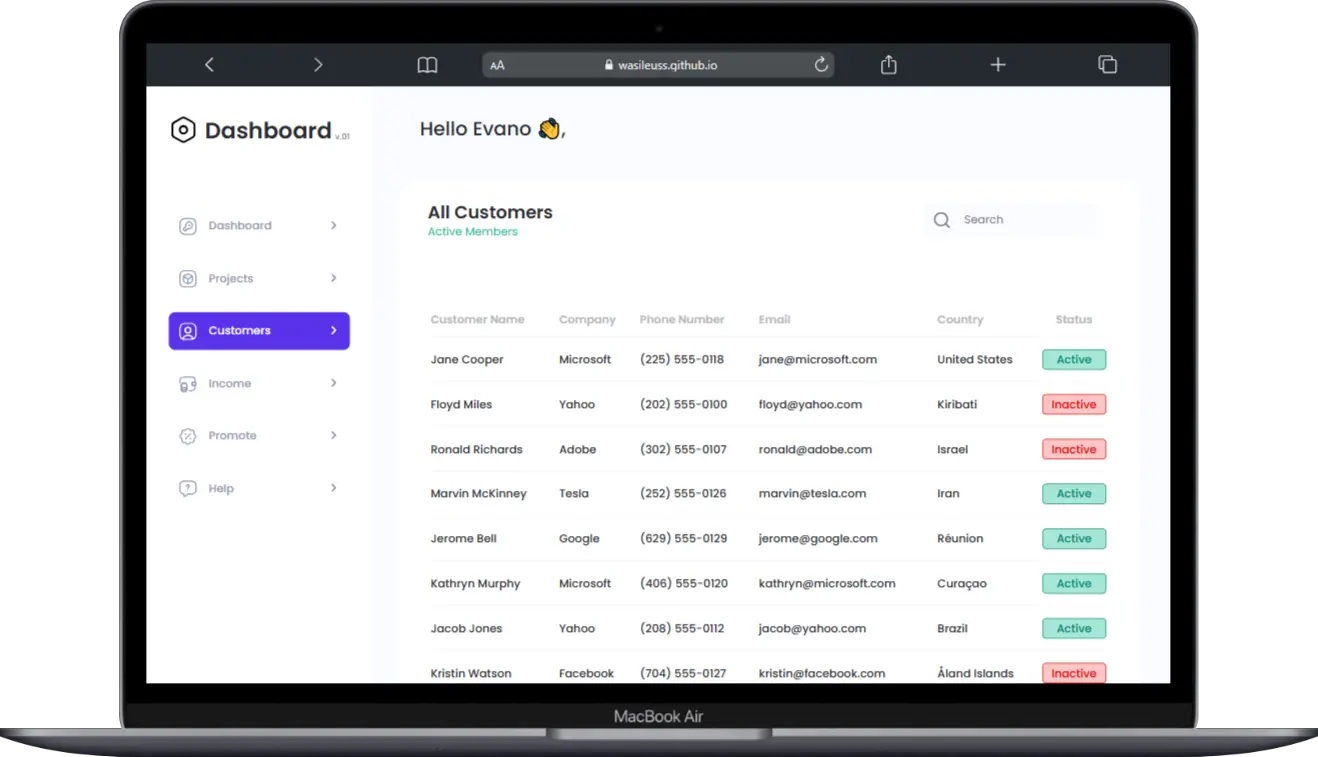Expand the Help menu chevron
Screen dimensions: 1318x757
click(334, 488)
